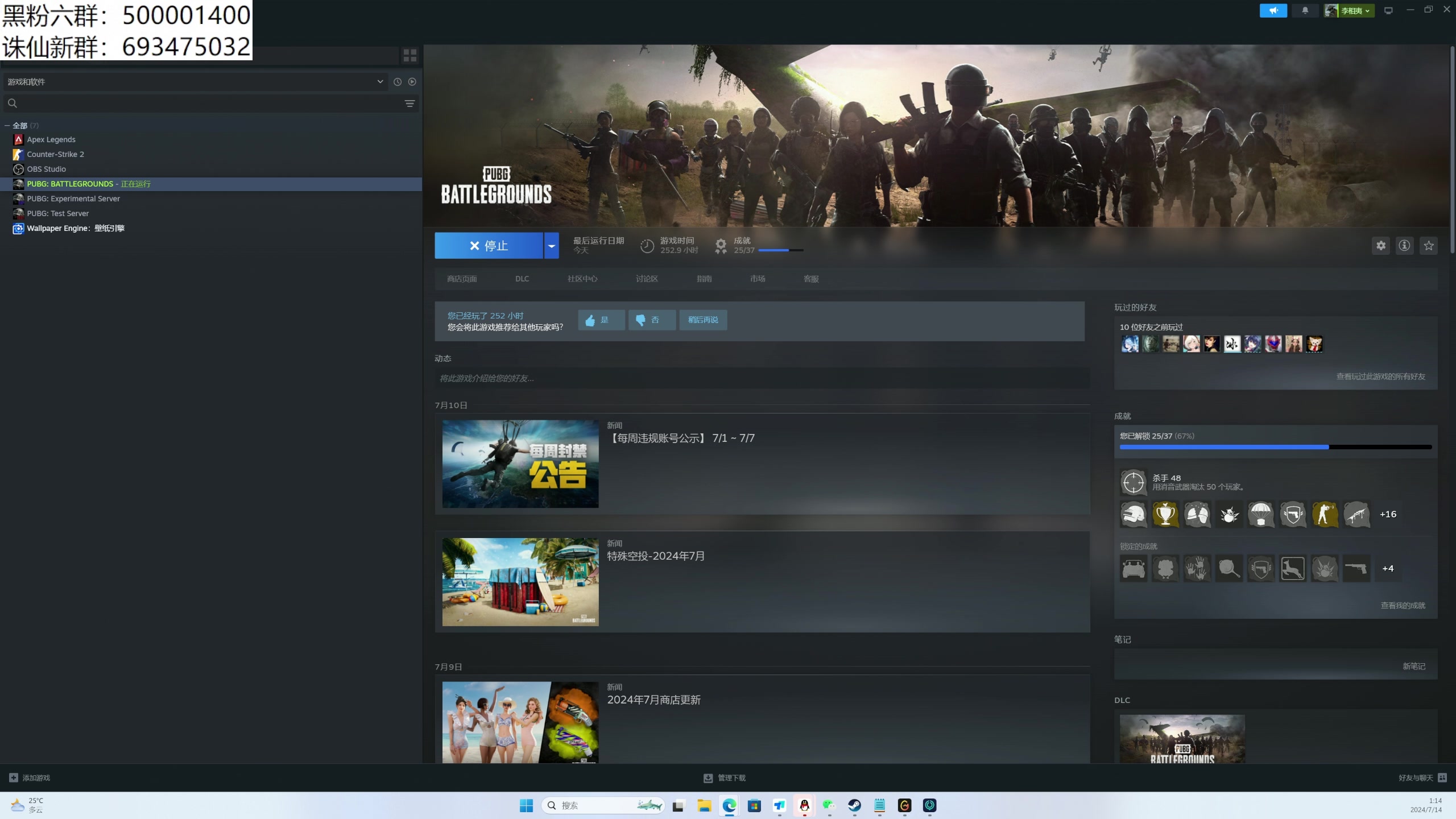The image size is (1456, 819).
Task: Click thumbs-up Yes recommend button
Action: point(601,320)
